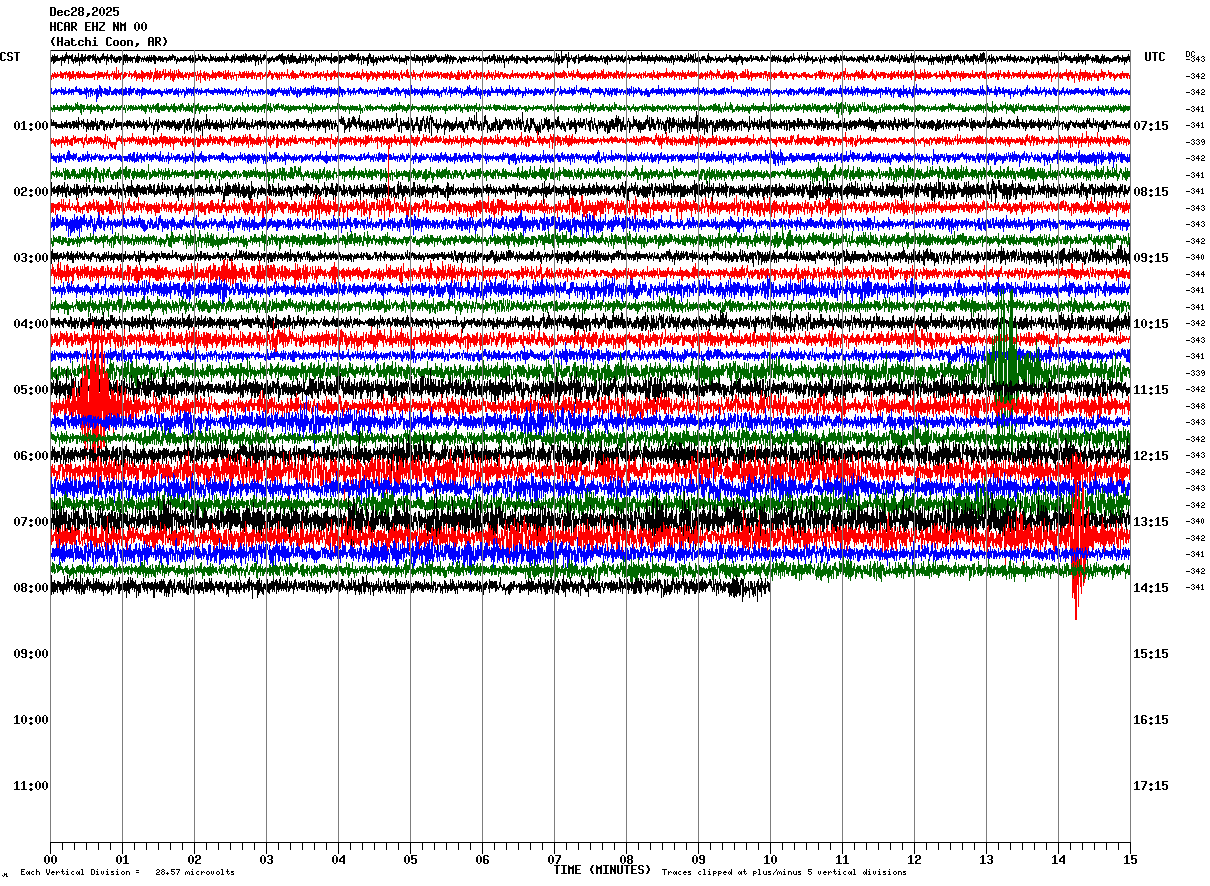The image size is (1210, 886).
Task: Click the 11:15 UTC time label
Action: [1152, 390]
